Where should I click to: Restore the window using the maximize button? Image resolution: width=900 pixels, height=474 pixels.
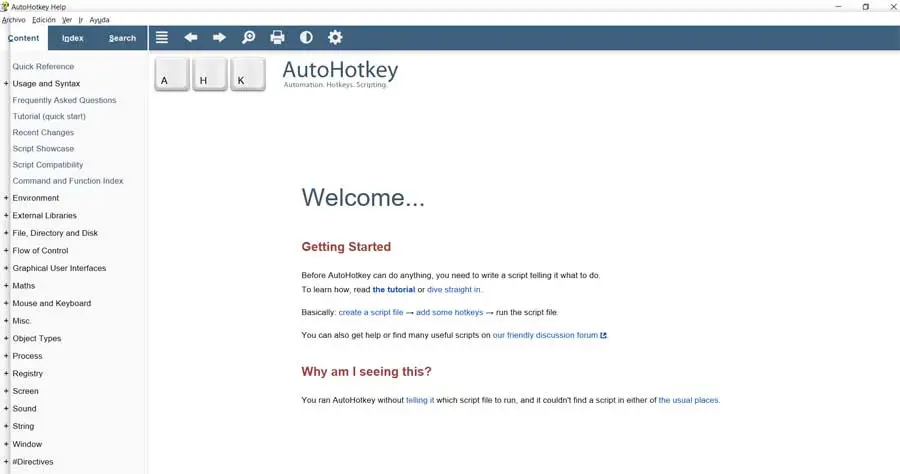coord(866,6)
